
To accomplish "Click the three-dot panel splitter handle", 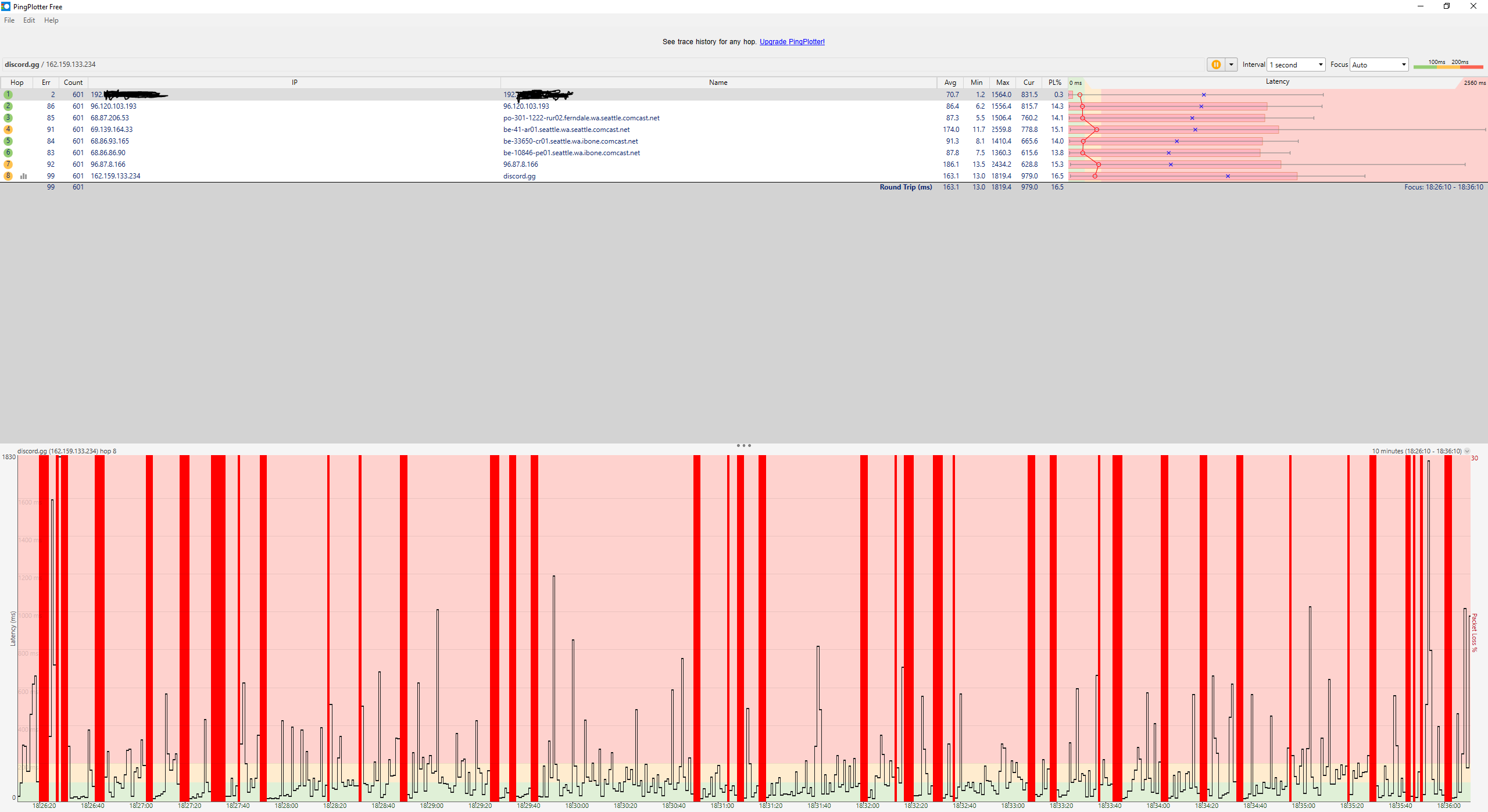I will coord(743,445).
